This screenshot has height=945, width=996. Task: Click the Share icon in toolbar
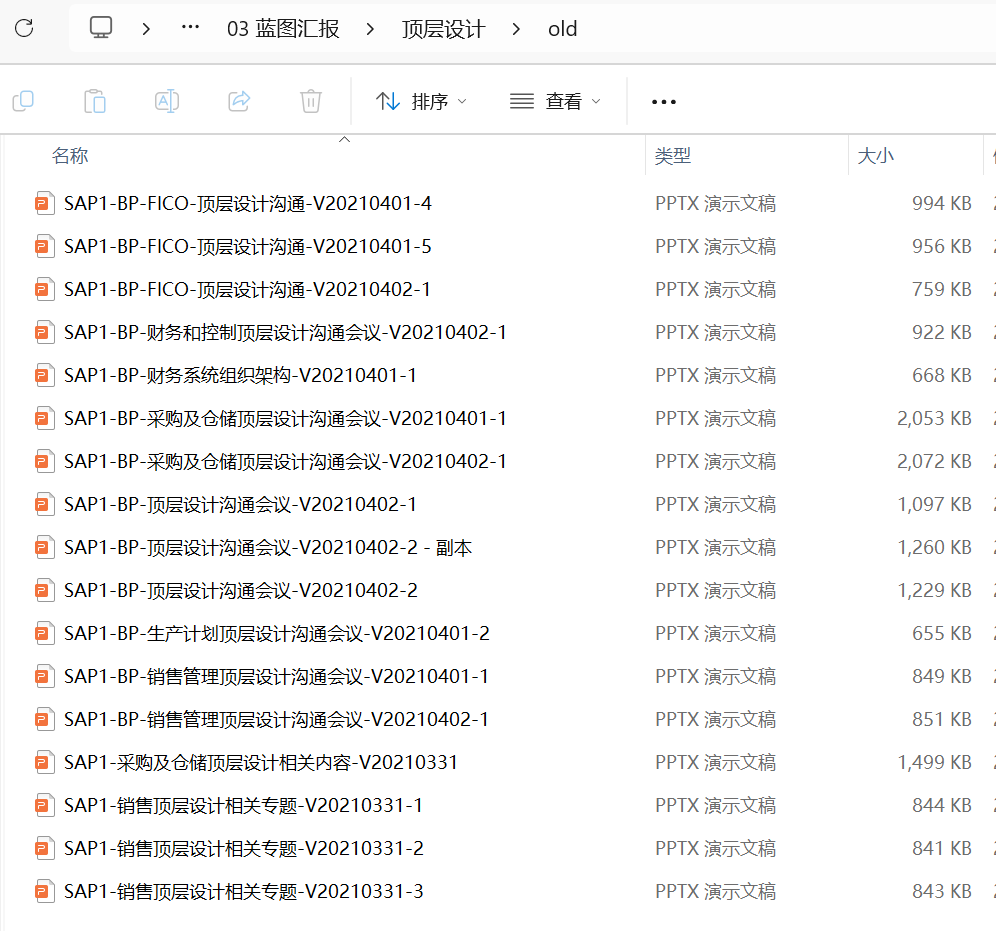(239, 101)
